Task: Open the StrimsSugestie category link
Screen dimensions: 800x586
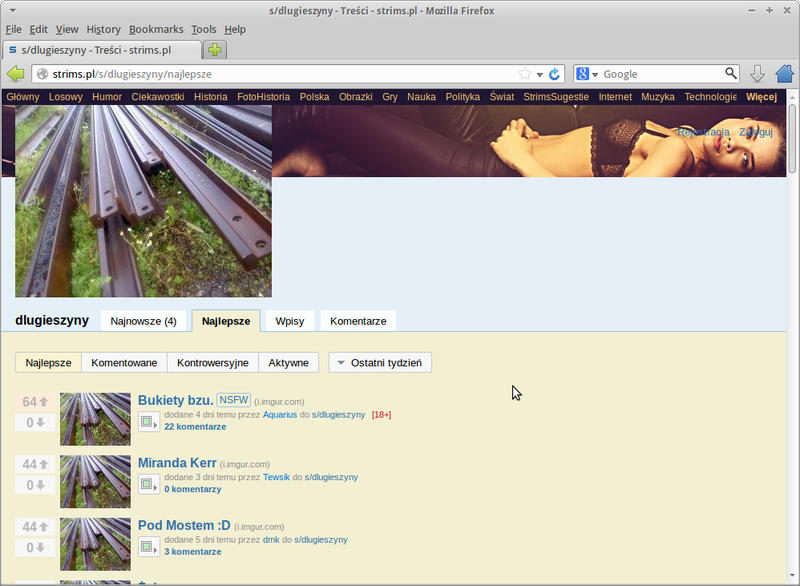Action: pyautogui.click(x=556, y=97)
